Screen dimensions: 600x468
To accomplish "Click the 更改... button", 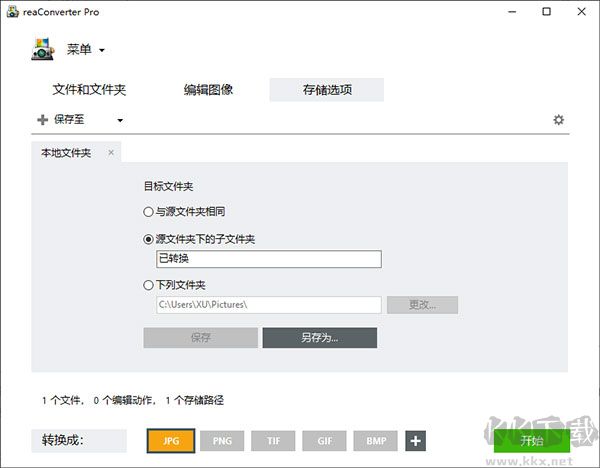I will tap(422, 305).
